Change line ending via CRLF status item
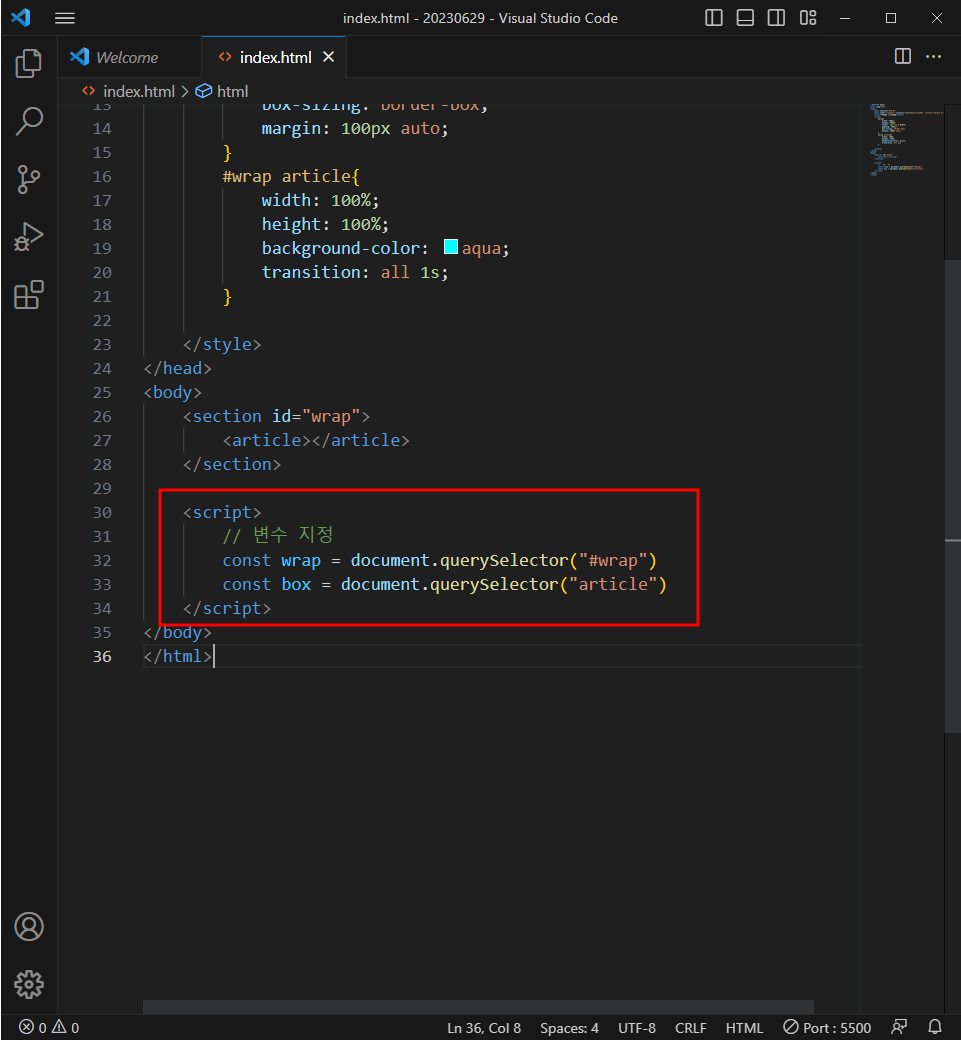 tap(690, 1027)
